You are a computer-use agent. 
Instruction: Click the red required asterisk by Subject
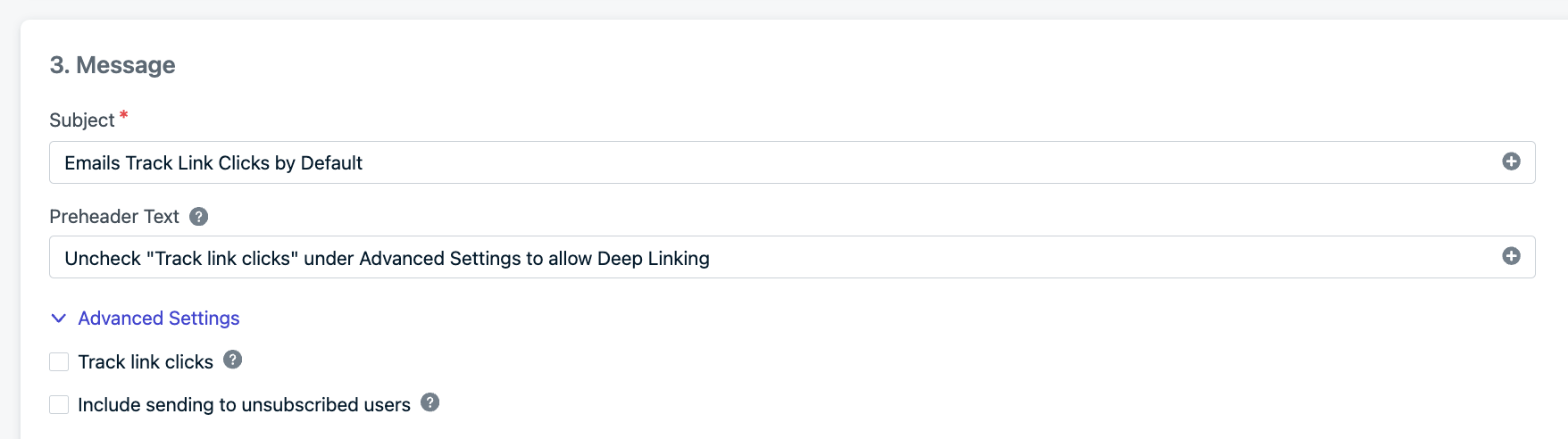(124, 116)
